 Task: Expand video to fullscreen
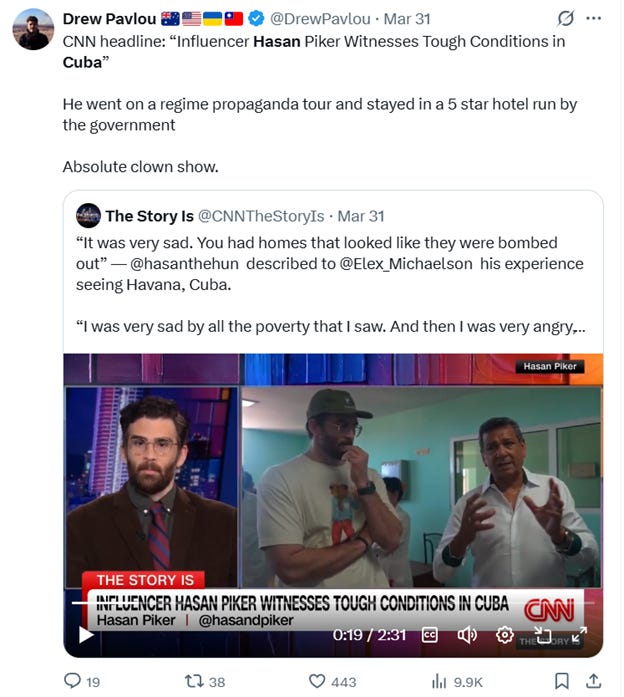(x=579, y=635)
